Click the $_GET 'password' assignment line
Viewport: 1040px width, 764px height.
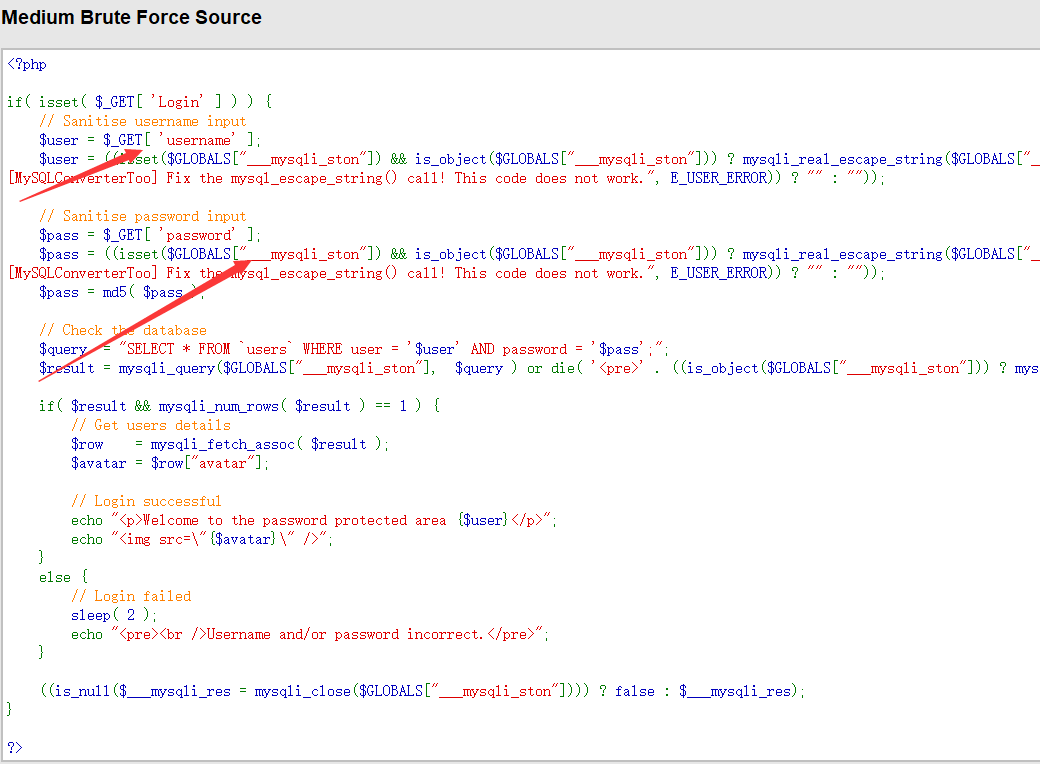(x=150, y=235)
